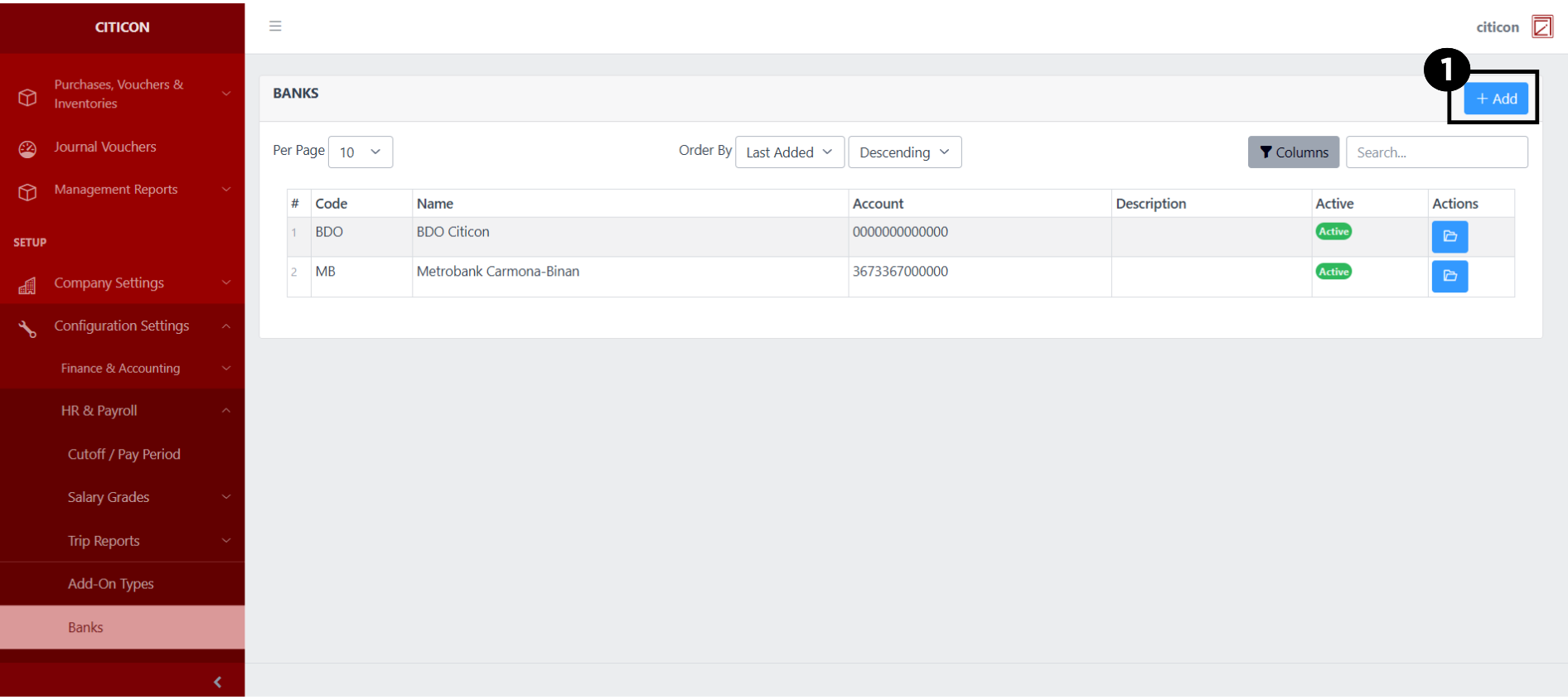
Task: Click the Columns filter button
Action: coord(1293,152)
